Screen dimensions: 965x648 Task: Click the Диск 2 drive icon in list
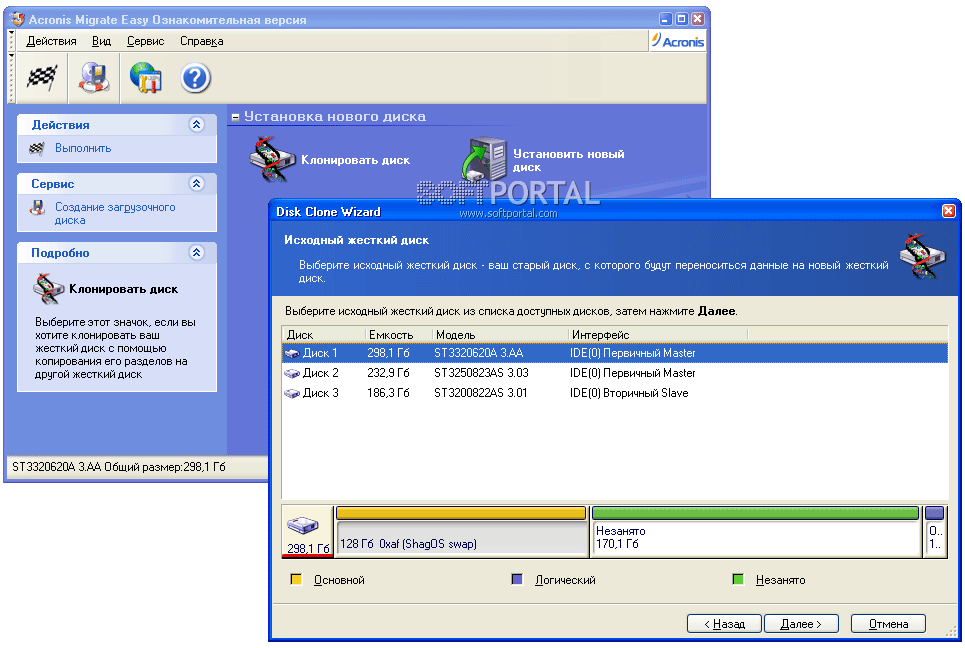point(292,373)
